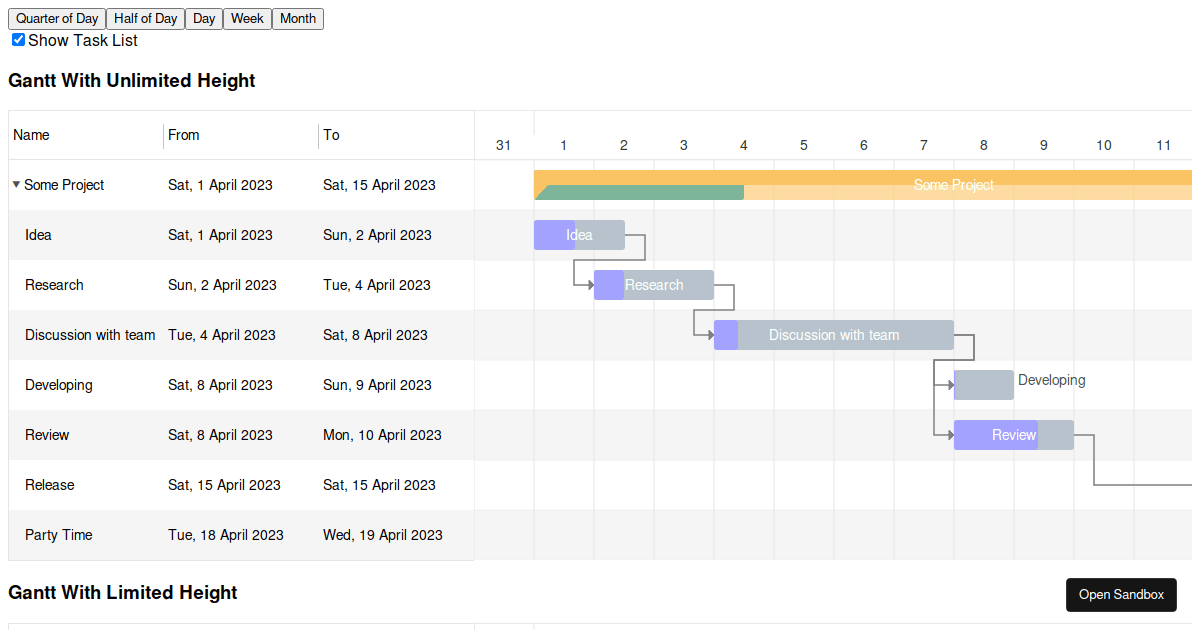Switch timeline scale to Day view
Image resolution: width=1200 pixels, height=630 pixels.
coord(203,18)
